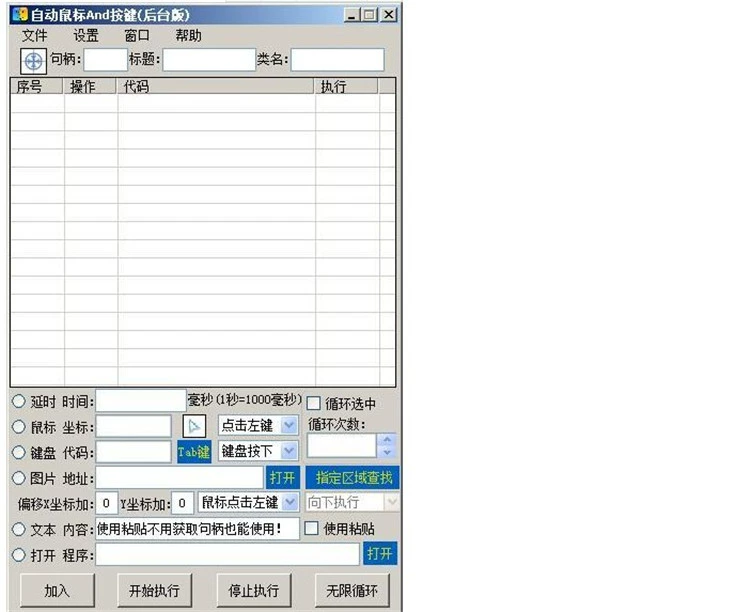
Task: Click the 偏移X坐标加 input field
Action: coord(107,503)
